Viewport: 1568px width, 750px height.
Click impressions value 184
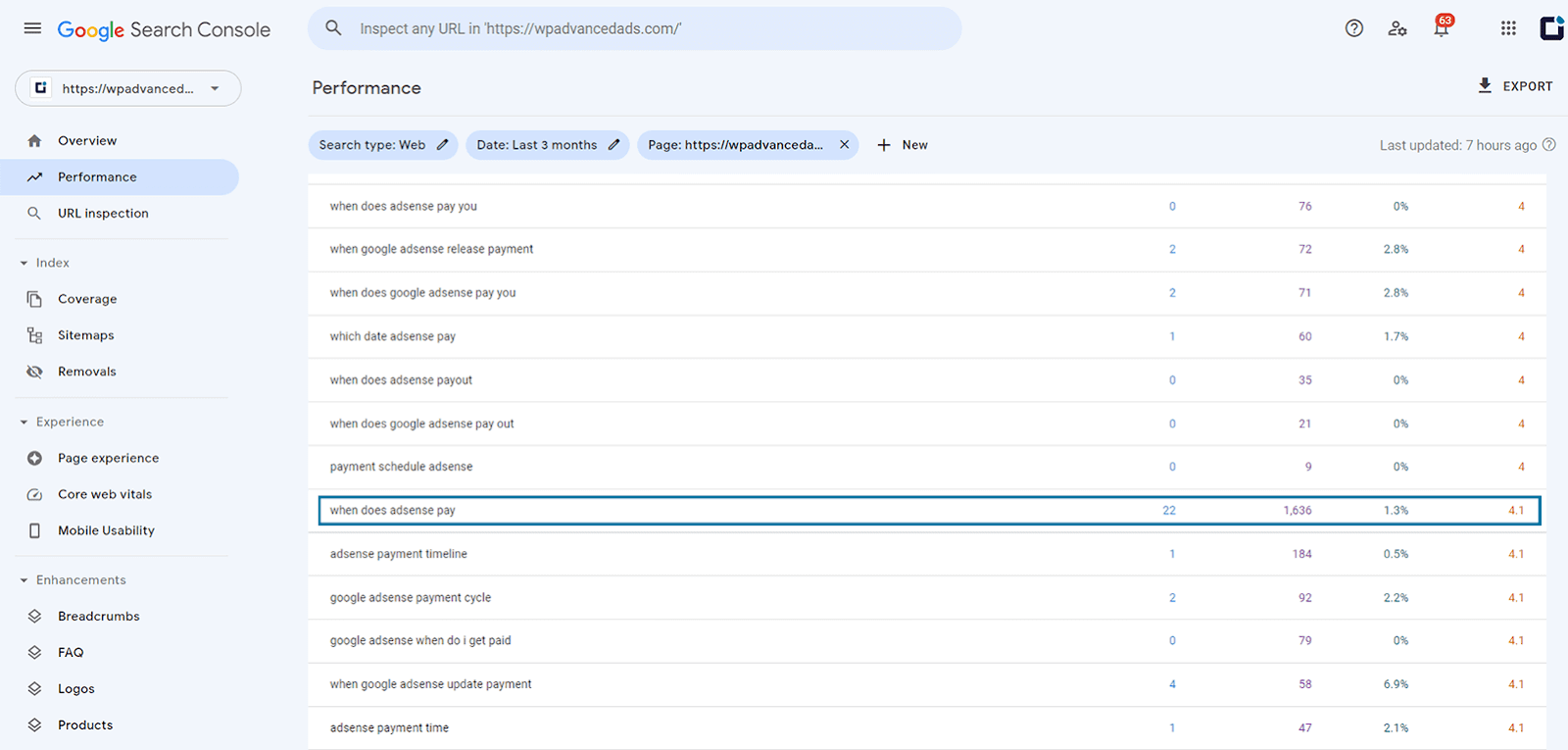(1301, 554)
